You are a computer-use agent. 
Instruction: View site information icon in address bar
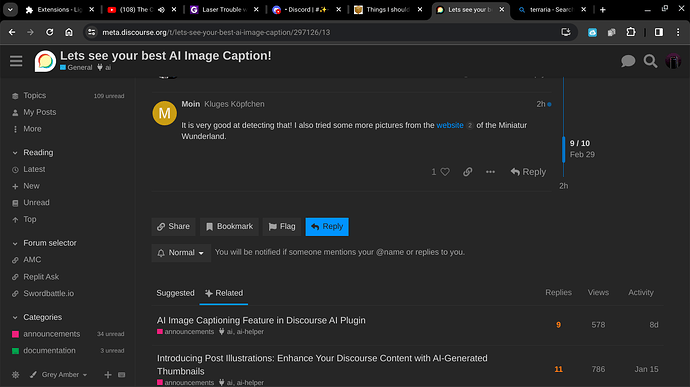91,32
